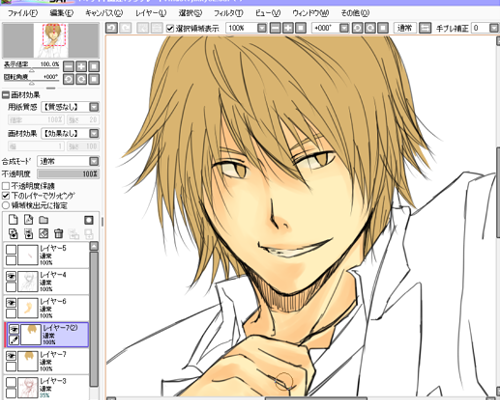The width and height of the screenshot is (500, 400).
Task: Clear layer contents icon
Action: 44,233
